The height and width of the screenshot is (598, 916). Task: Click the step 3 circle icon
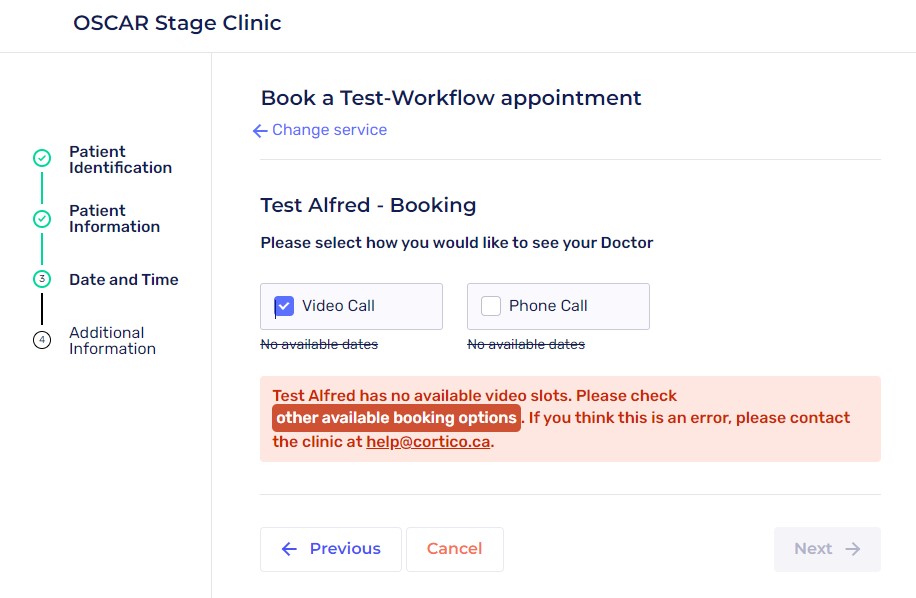[x=42, y=279]
